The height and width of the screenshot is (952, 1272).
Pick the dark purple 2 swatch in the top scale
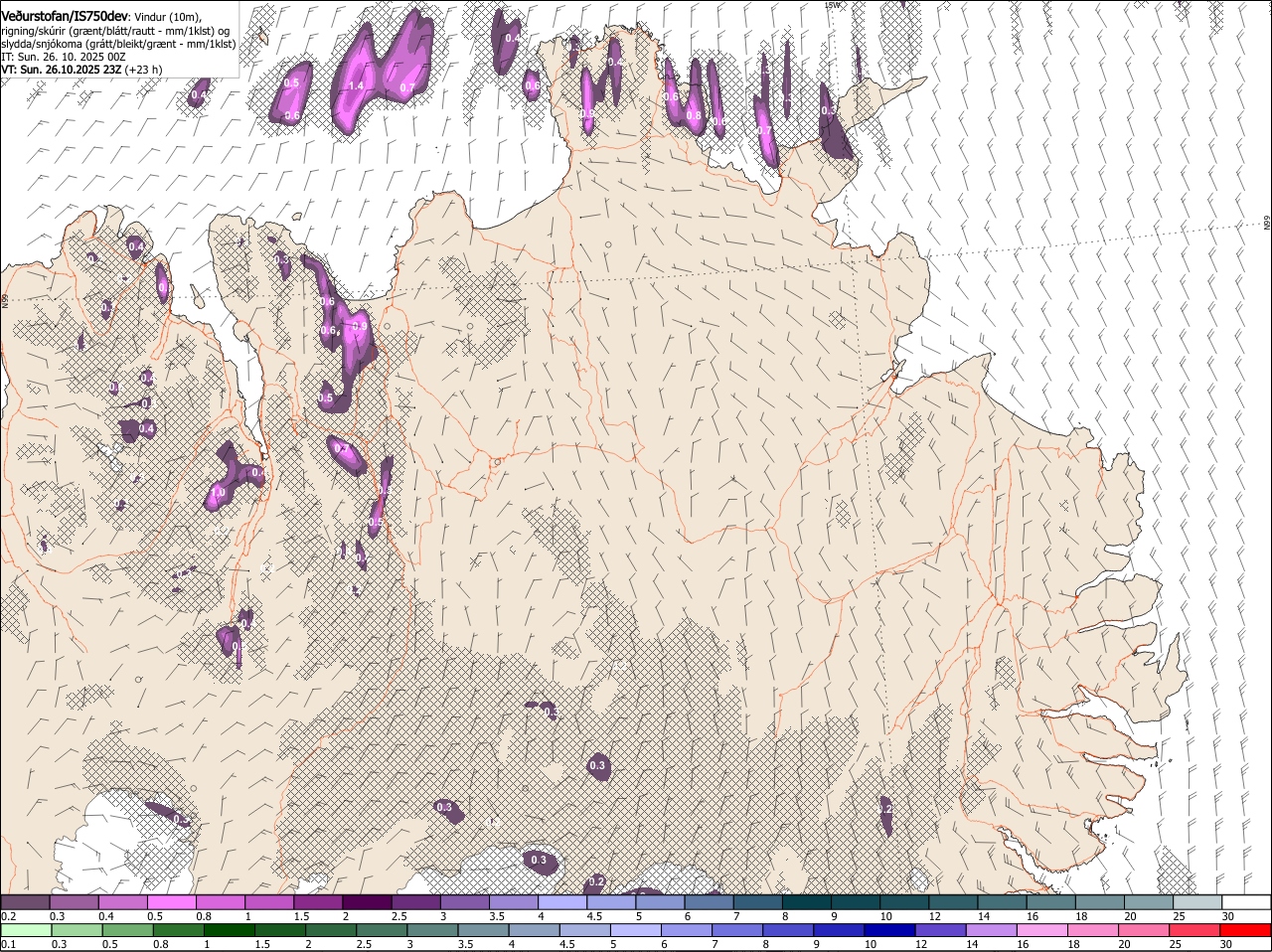coord(366,901)
